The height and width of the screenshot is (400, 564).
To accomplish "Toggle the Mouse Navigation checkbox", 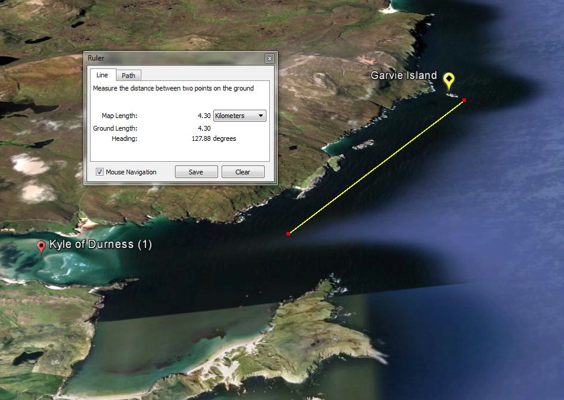I will (100, 172).
